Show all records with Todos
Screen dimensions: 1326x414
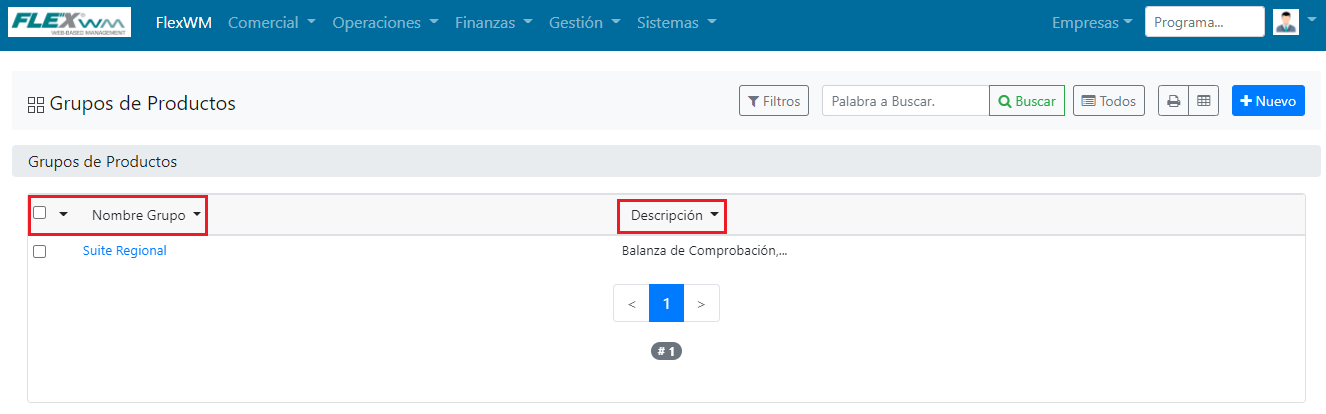[x=1109, y=101]
